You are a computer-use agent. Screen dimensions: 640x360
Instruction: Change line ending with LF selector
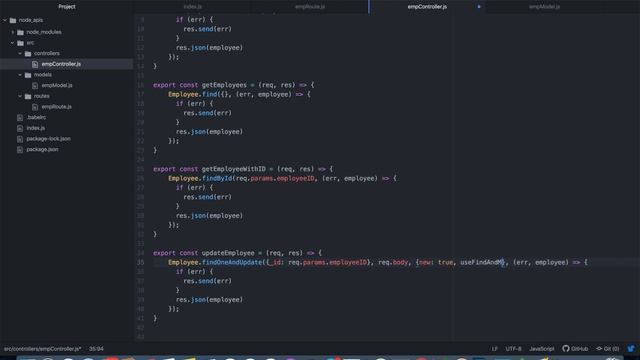pyautogui.click(x=494, y=349)
